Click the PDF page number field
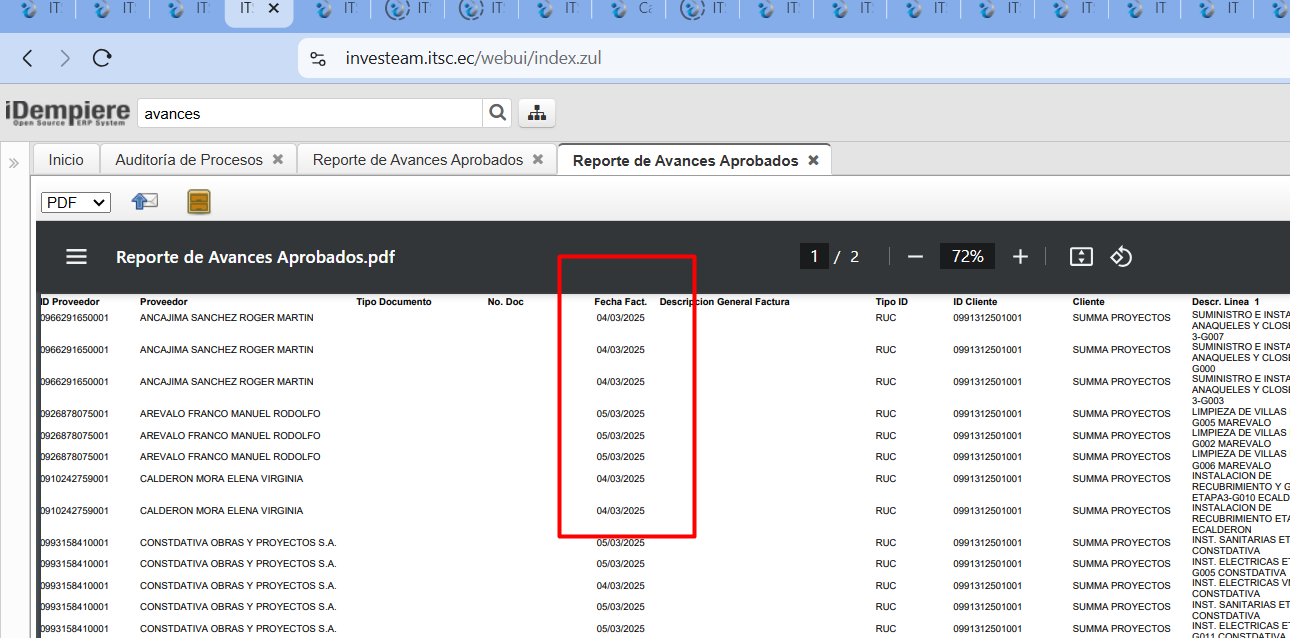 814,257
